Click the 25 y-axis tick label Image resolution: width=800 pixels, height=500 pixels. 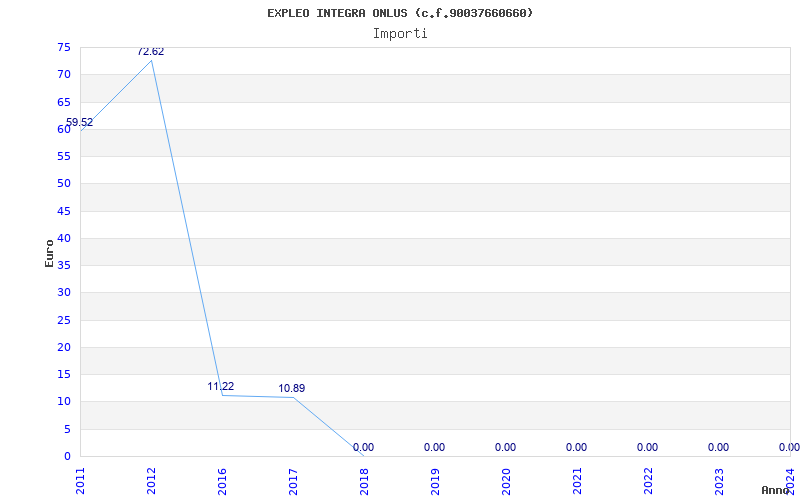tap(64, 320)
